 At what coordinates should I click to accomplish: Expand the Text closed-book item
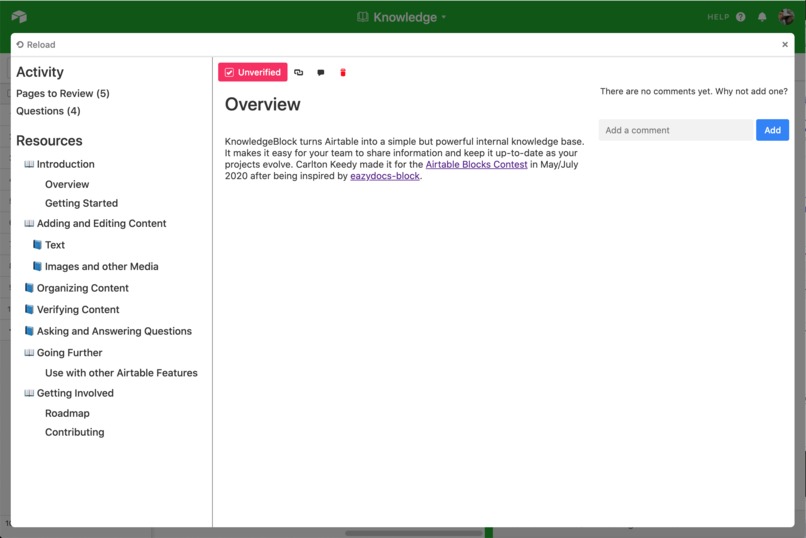coord(49,245)
